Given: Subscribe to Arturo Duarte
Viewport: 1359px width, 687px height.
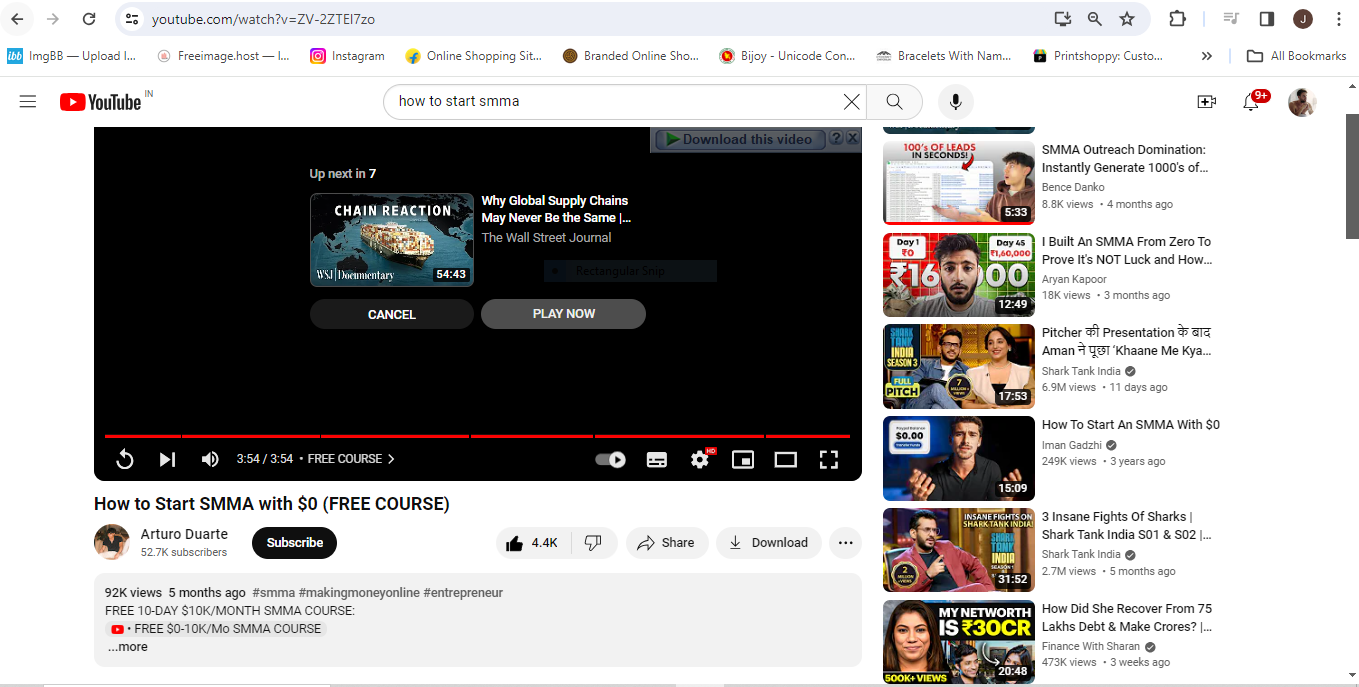Looking at the screenshot, I should pos(294,542).
